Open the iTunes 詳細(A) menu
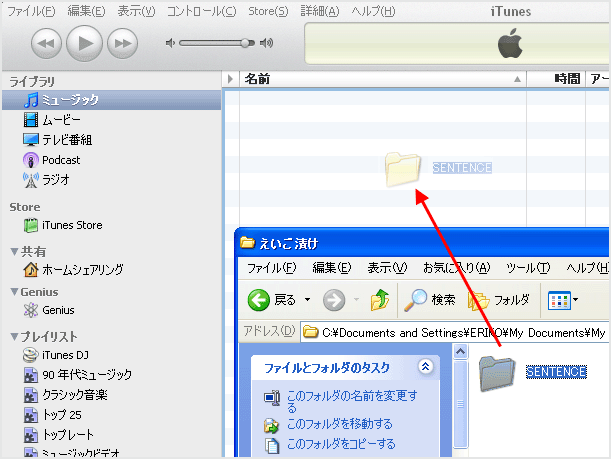The width and height of the screenshot is (611, 459). point(320,11)
